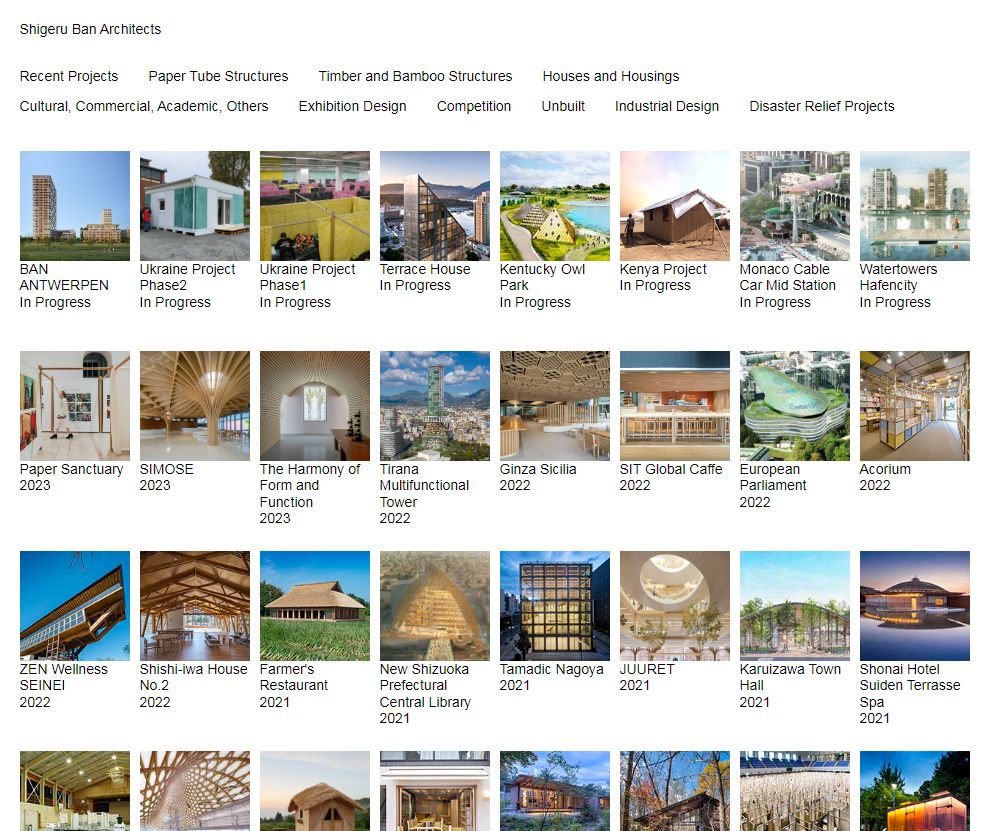This screenshot has width=985, height=831.
Task: Click New Shizuoka Prefectural Central Library title
Action: click(425, 685)
